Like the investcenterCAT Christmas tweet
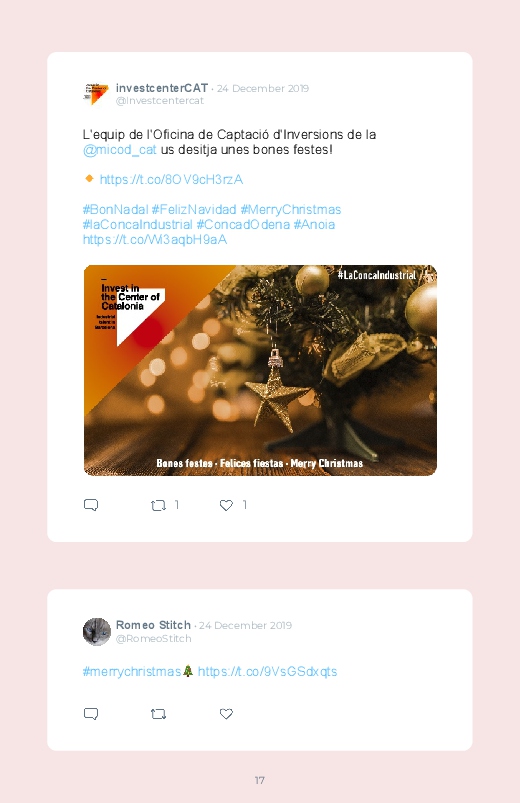 tap(226, 505)
